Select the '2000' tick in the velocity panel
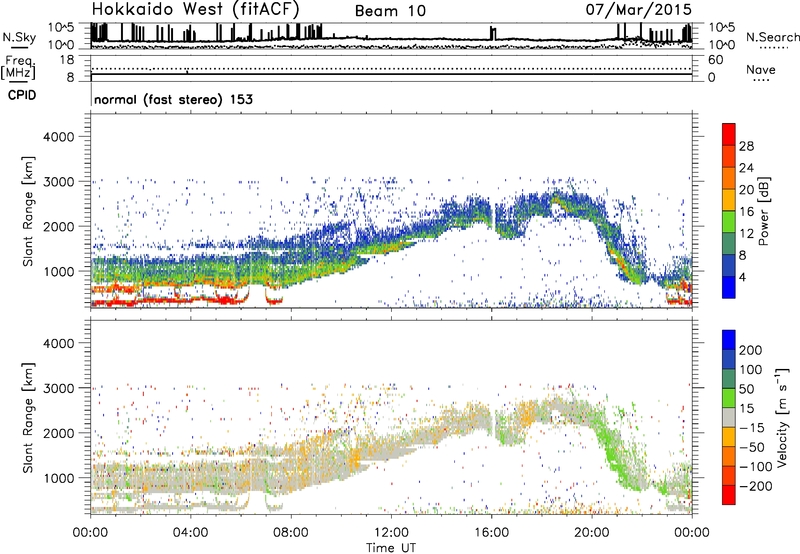This screenshot has width=800, height=554. 58,433
